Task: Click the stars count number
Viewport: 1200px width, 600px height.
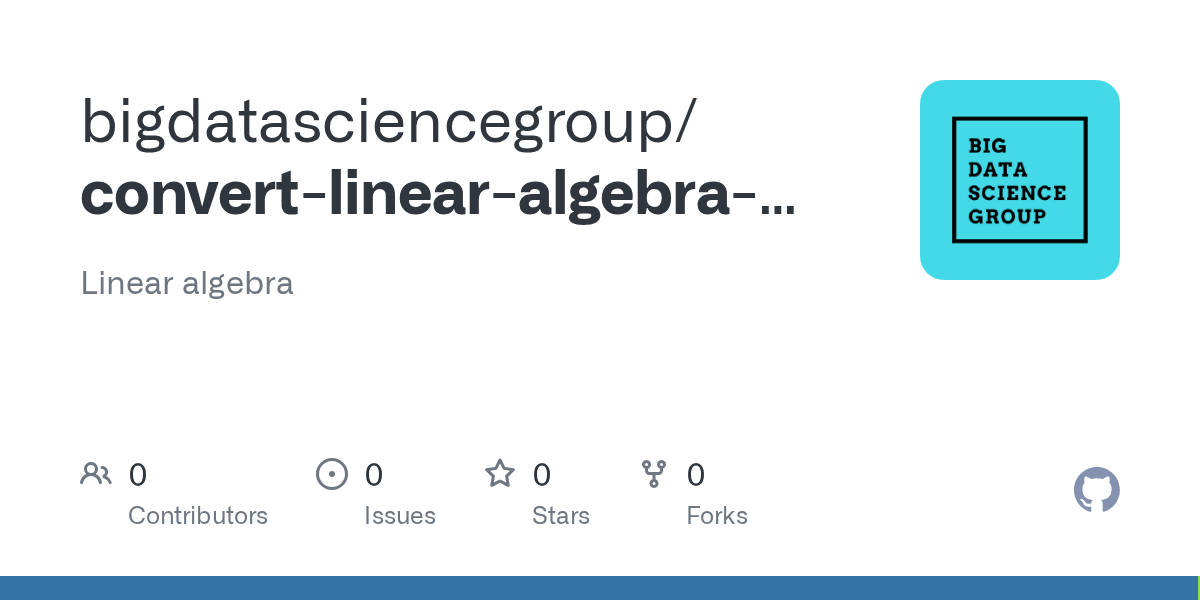Action: coord(541,475)
